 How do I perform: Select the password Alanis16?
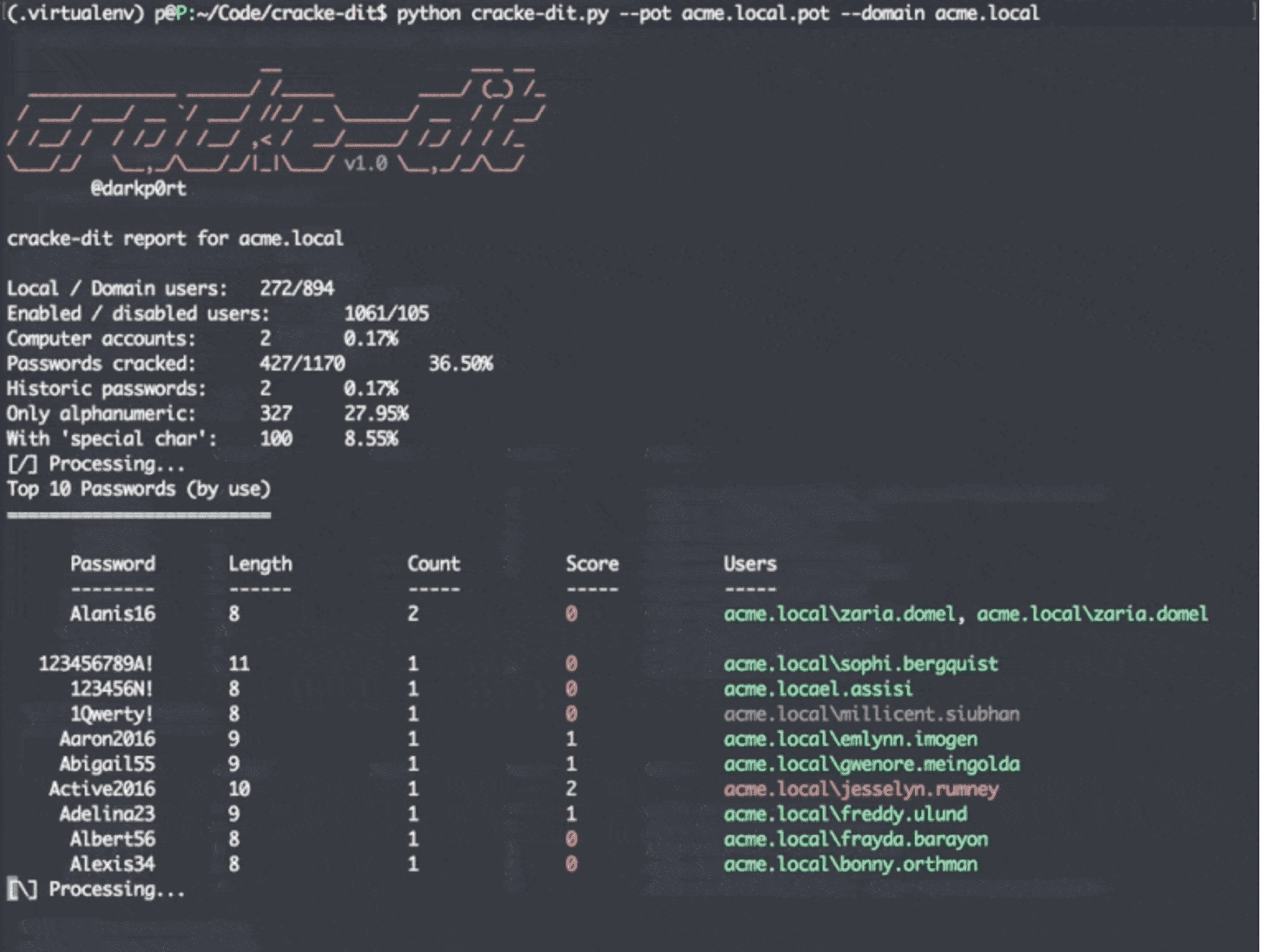tap(113, 614)
